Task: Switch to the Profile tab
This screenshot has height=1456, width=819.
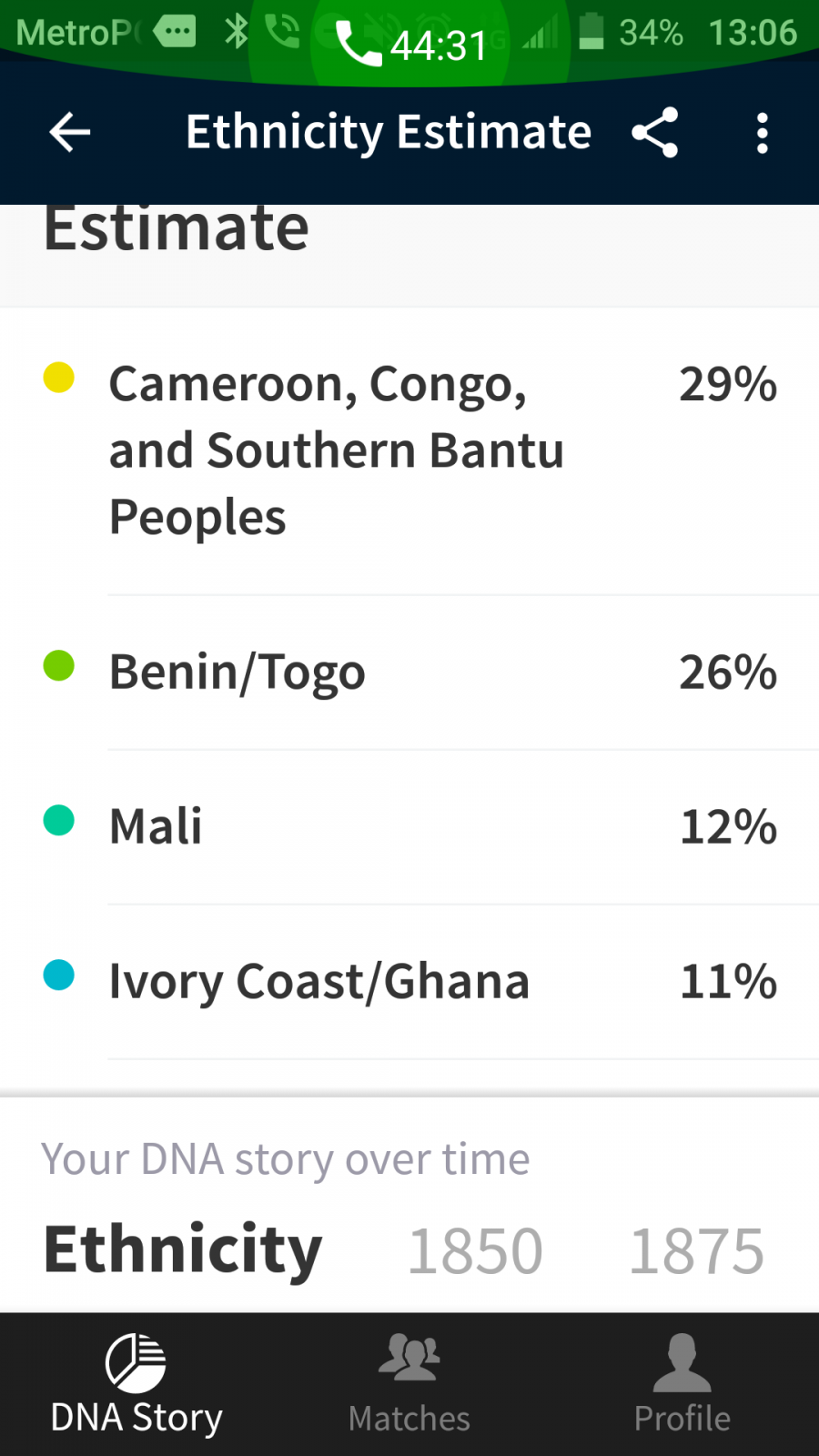Action: [682, 1384]
